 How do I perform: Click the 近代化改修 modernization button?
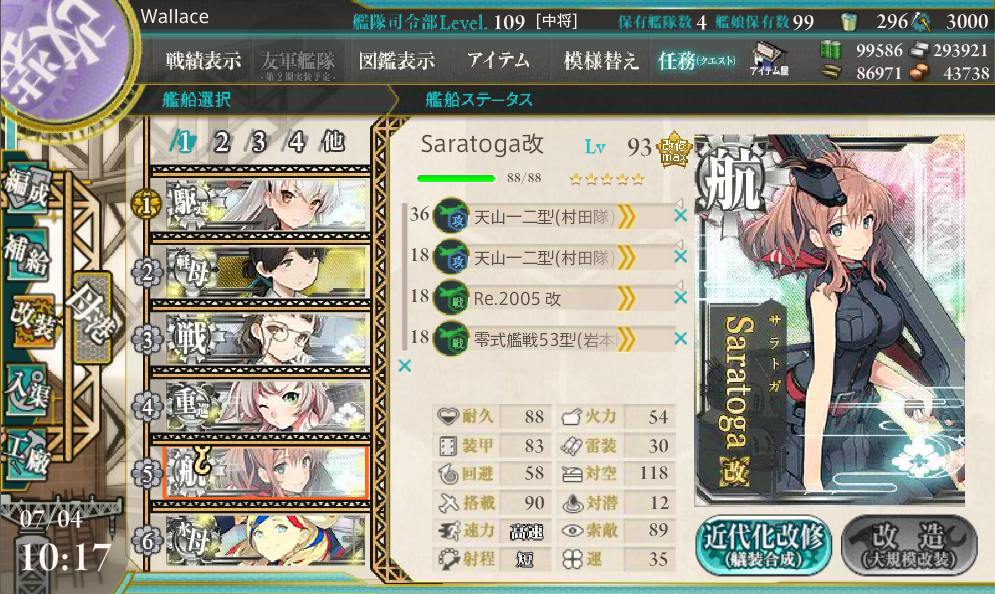[x=764, y=544]
